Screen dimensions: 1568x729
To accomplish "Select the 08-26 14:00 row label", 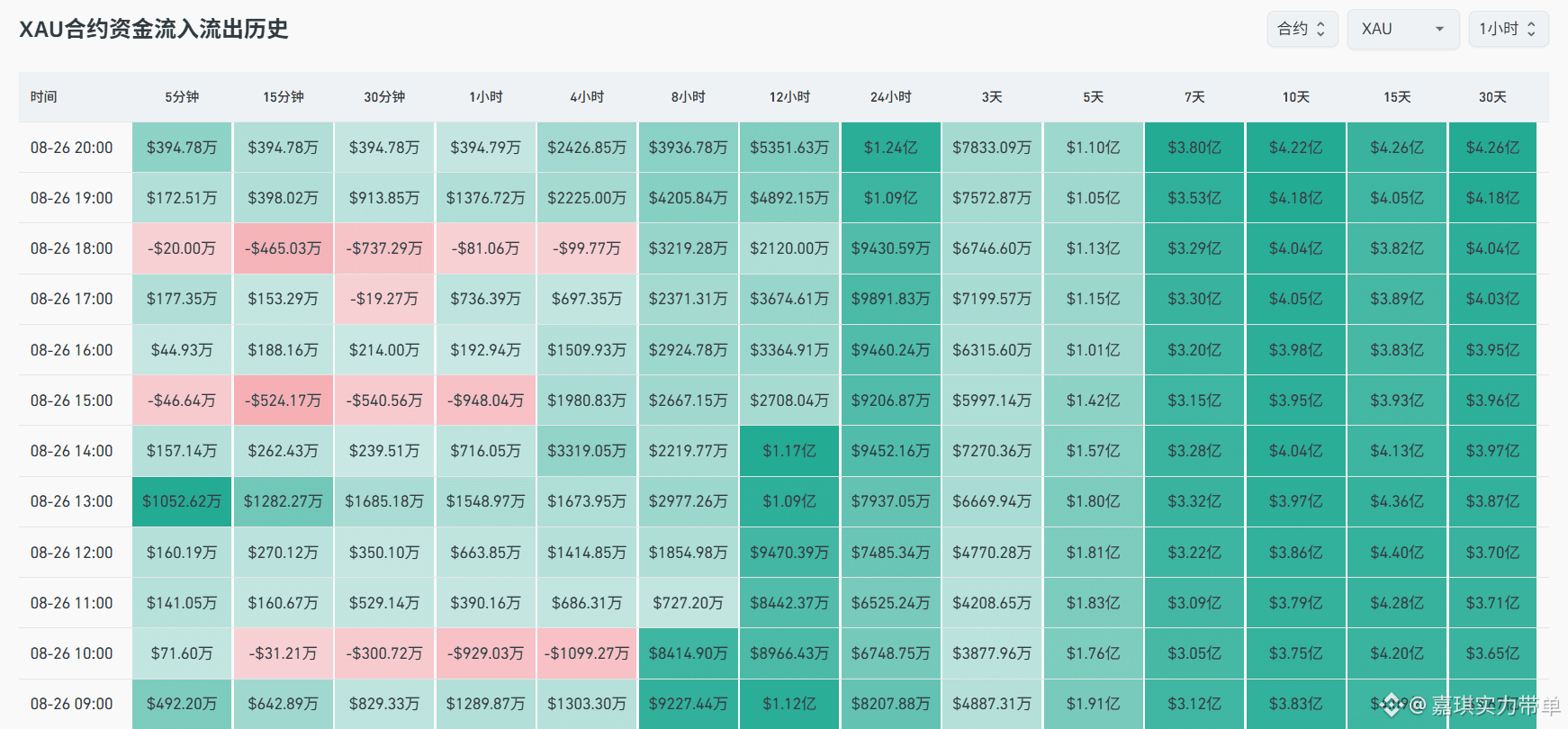I will pyautogui.click(x=72, y=451).
